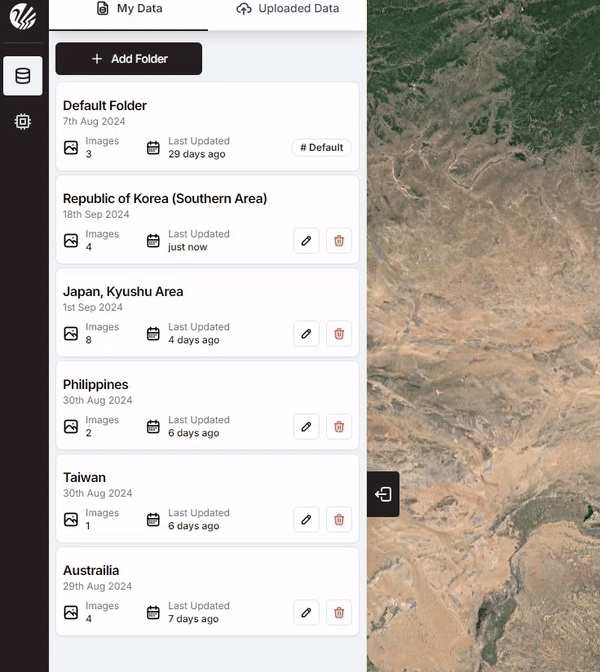Click the '7 days ago' text
The width and height of the screenshot is (600, 672).
(x=193, y=619)
